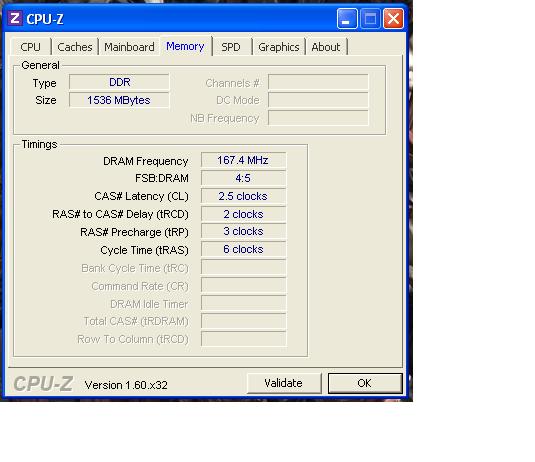Click the Memory tab
This screenshot has height=462, width=535.
185,46
